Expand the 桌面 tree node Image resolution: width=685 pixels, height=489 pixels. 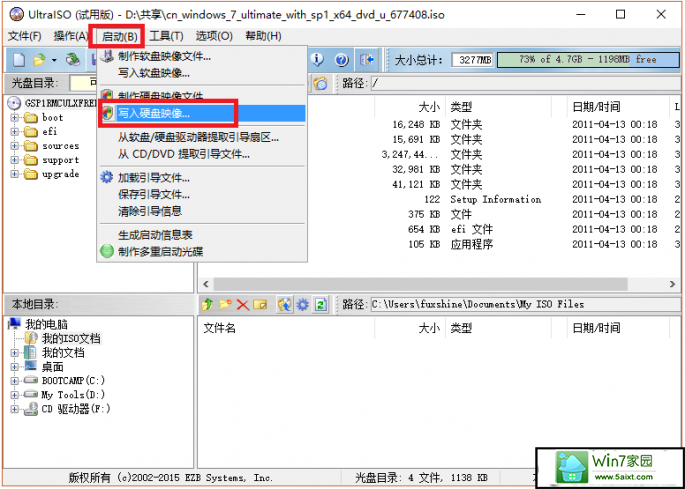click(x=15, y=366)
